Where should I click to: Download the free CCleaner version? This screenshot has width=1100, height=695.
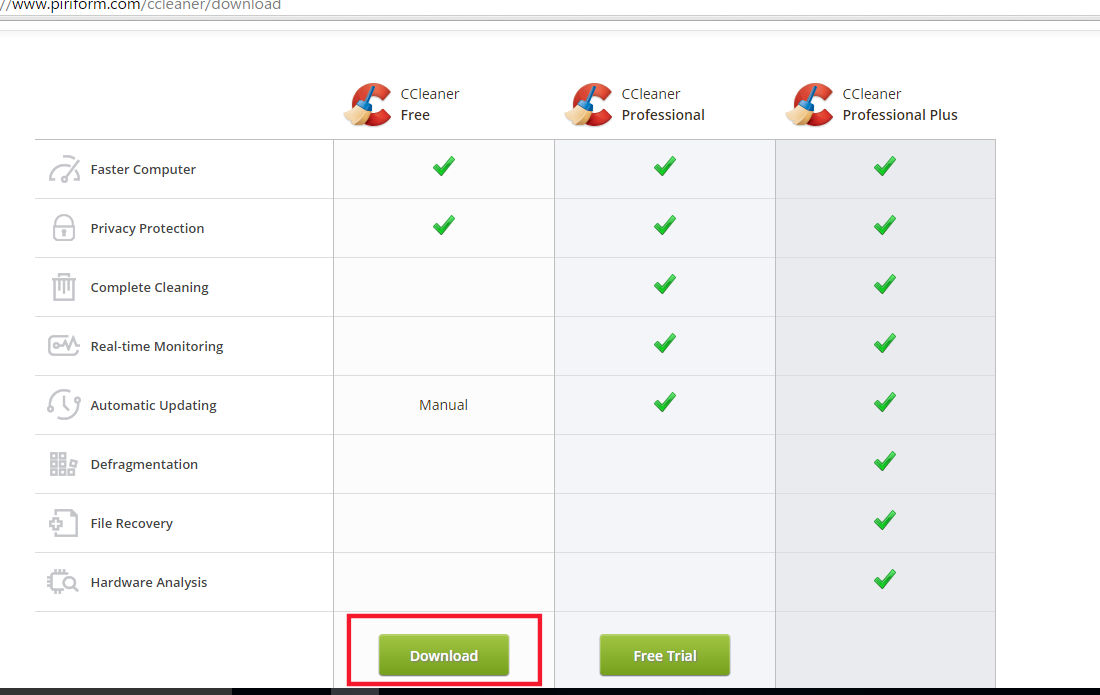443,655
